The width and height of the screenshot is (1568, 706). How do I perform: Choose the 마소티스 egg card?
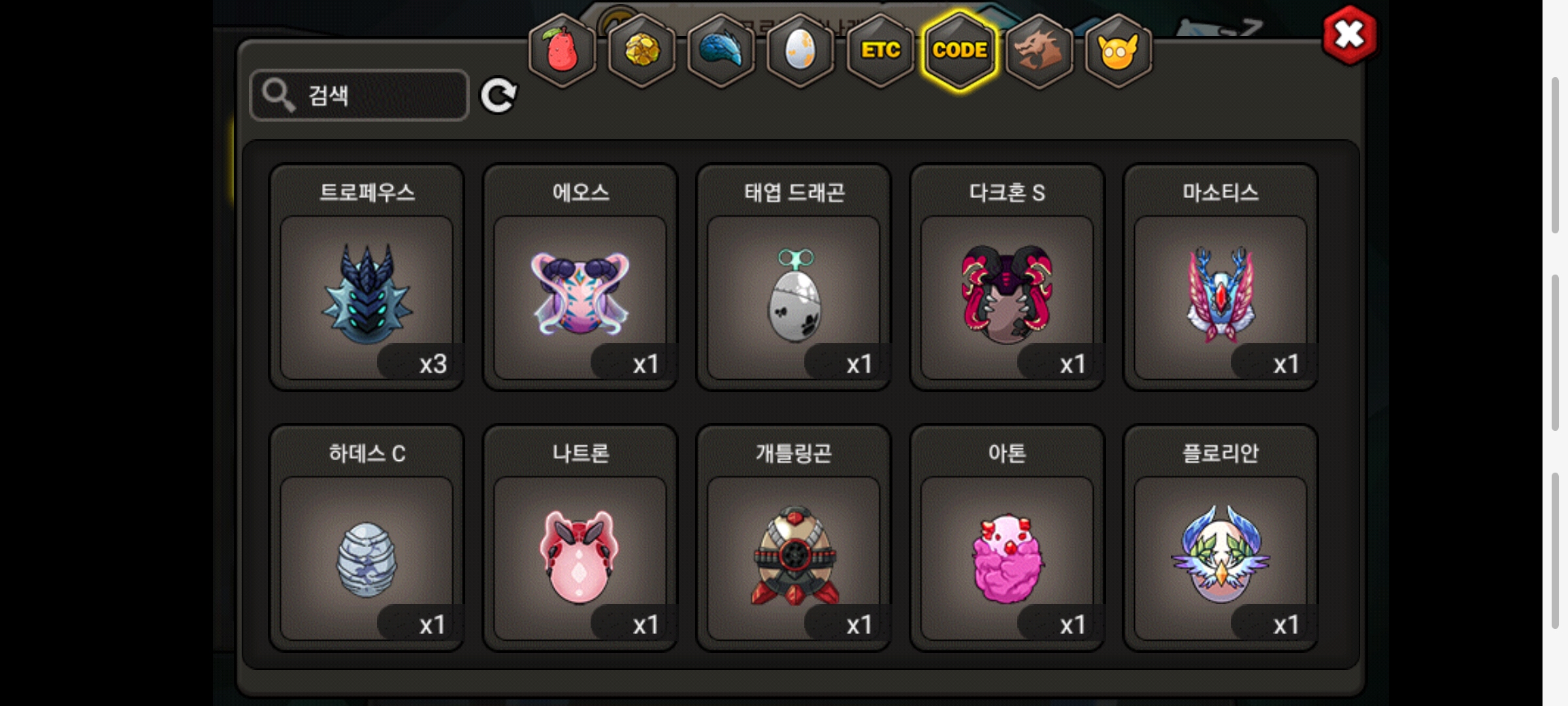1220,277
